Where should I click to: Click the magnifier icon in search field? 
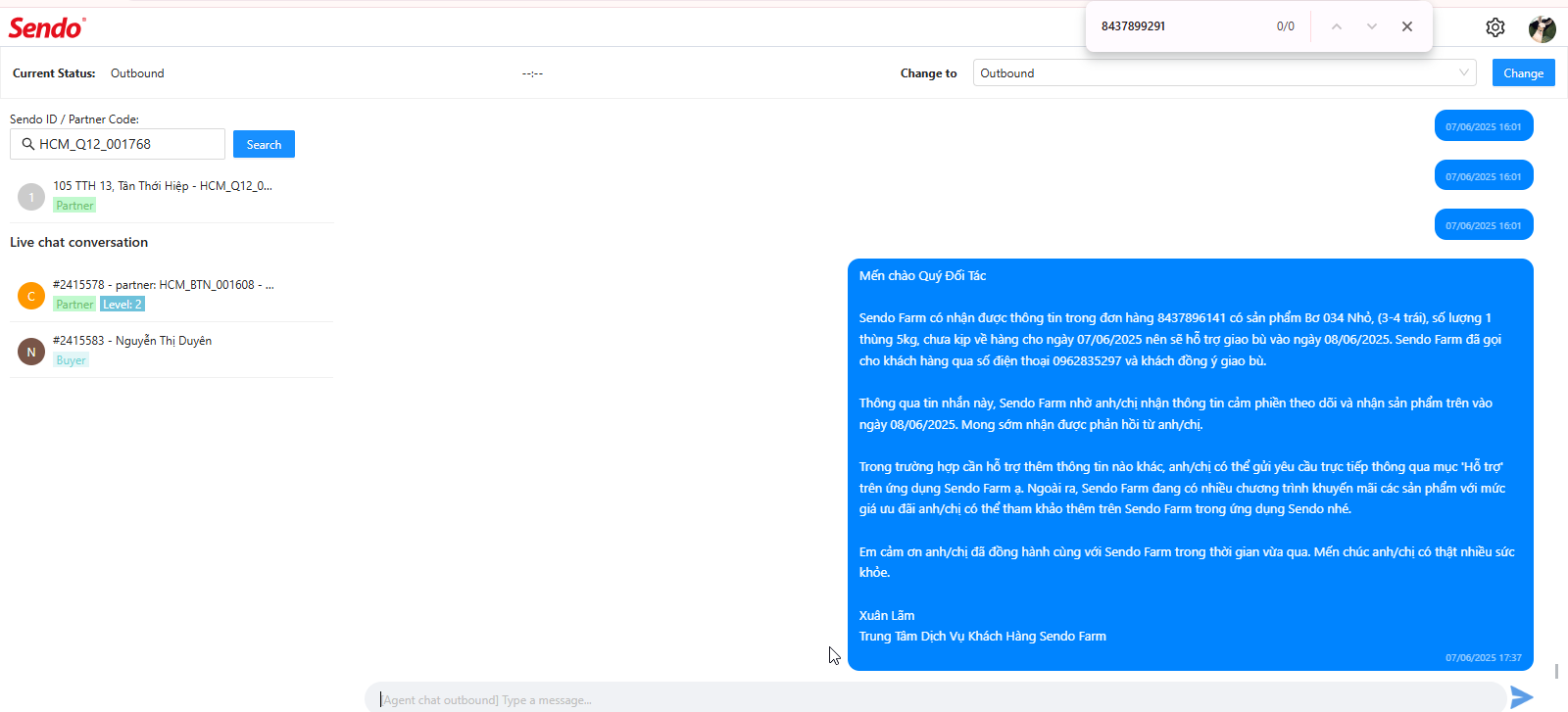click(x=27, y=144)
